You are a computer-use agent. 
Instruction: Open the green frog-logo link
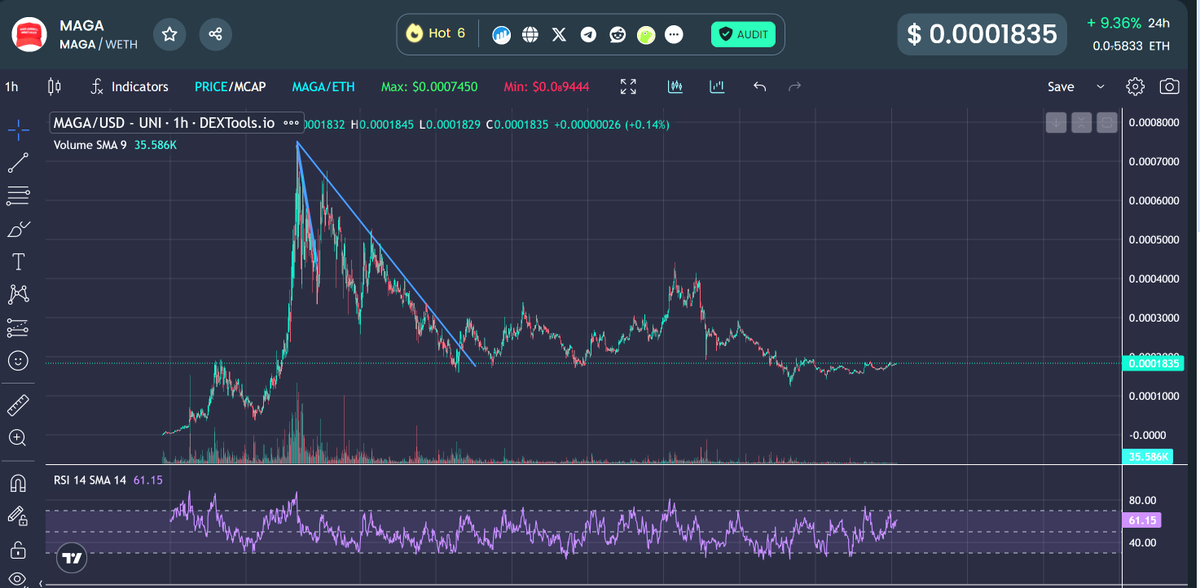[x=646, y=34]
